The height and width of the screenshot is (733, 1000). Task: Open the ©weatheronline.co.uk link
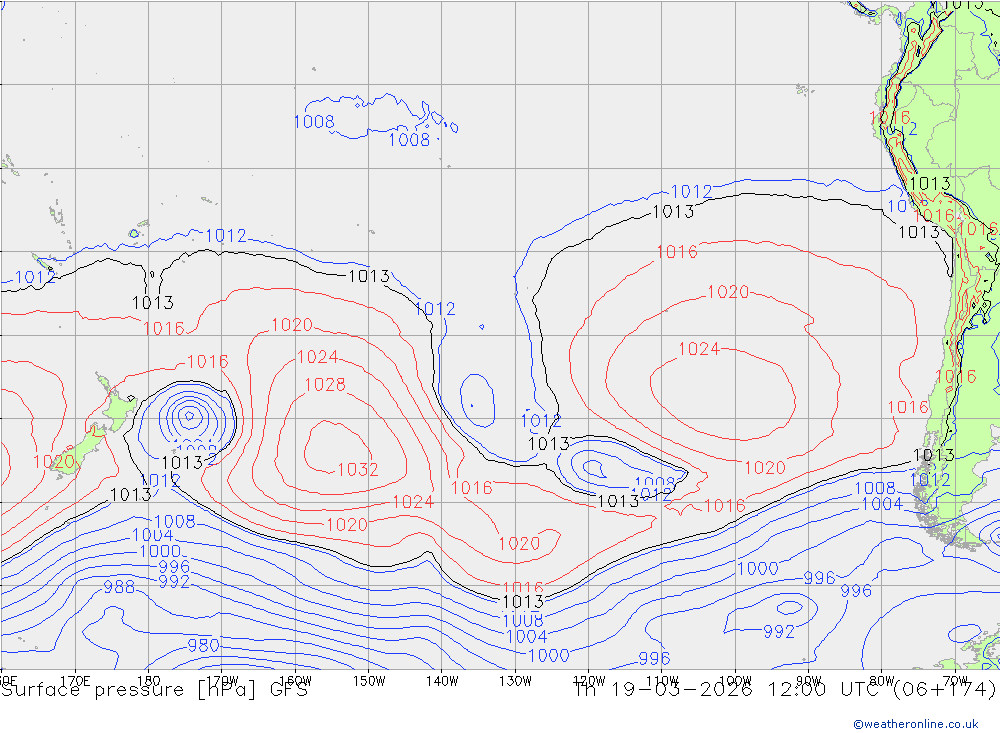click(916, 724)
